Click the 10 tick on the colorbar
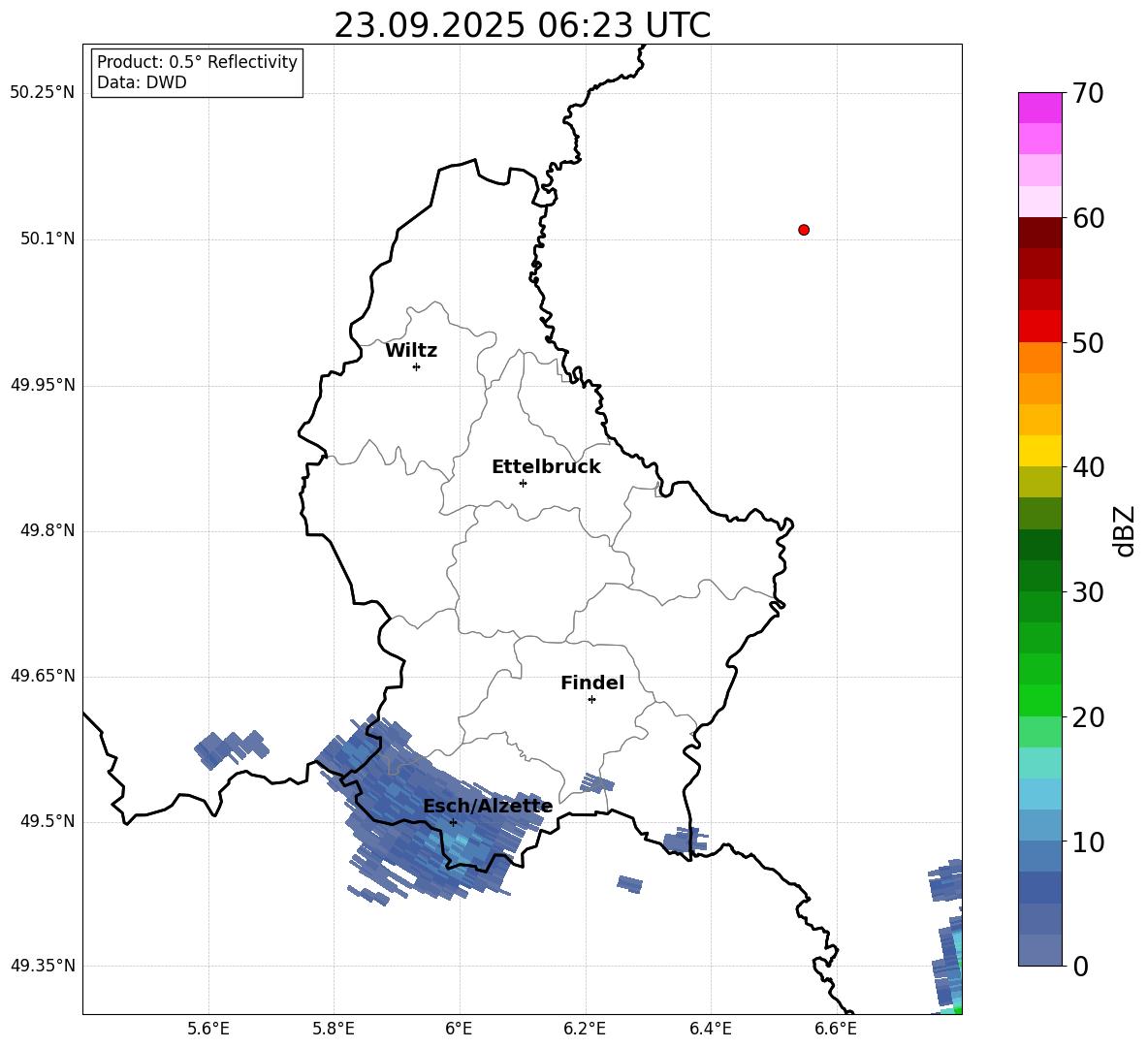The width and height of the screenshot is (1148, 1048). (1088, 842)
